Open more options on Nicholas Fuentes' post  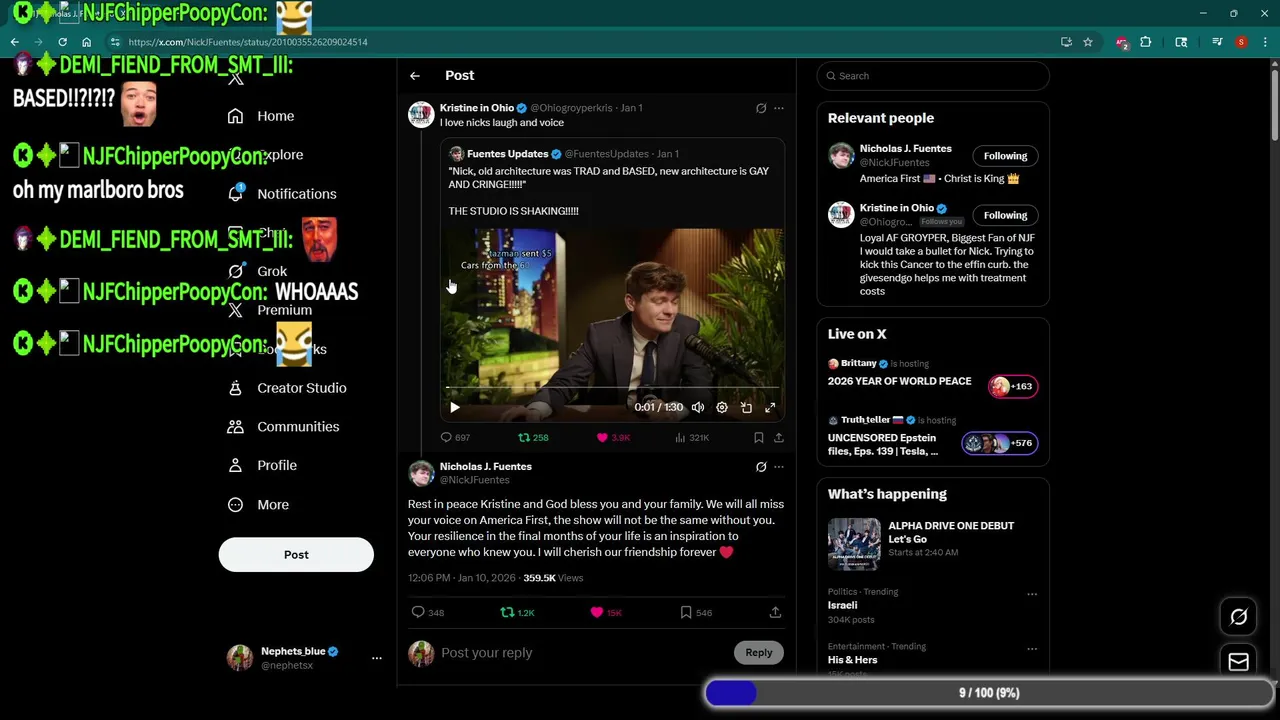(x=779, y=467)
